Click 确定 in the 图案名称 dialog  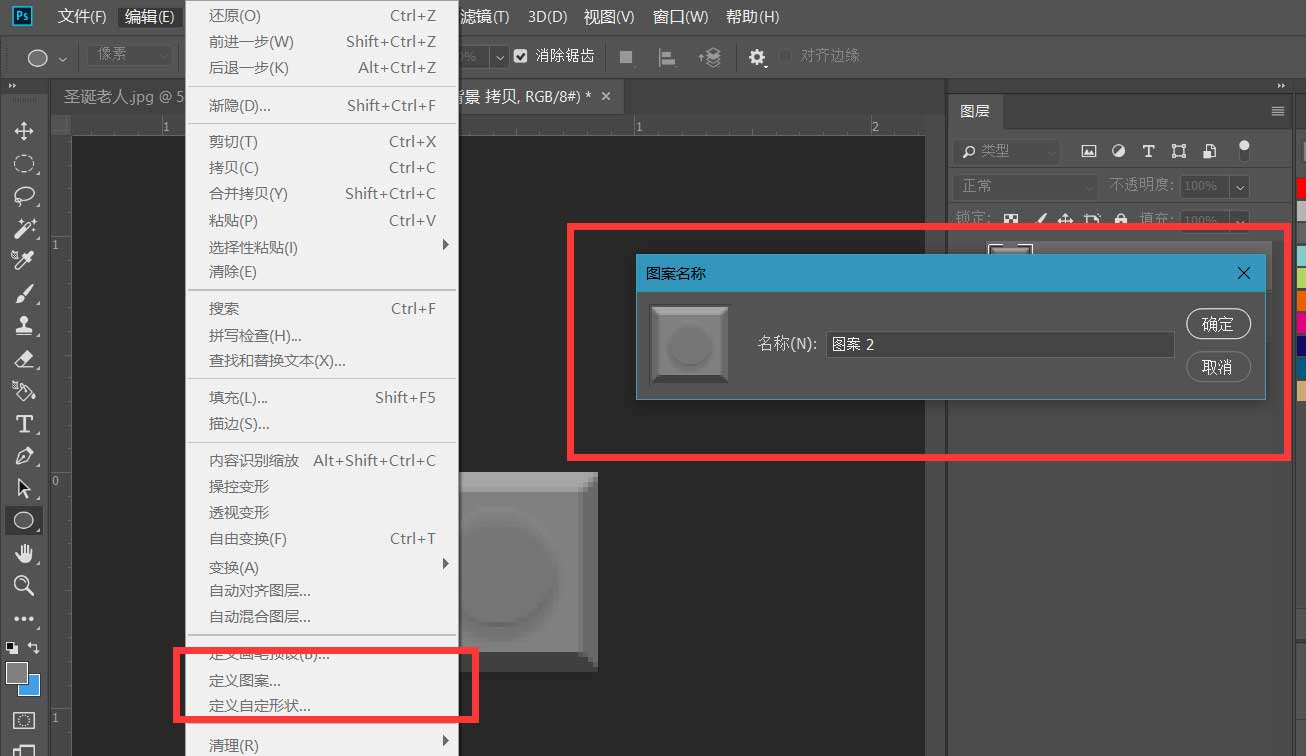click(1218, 324)
